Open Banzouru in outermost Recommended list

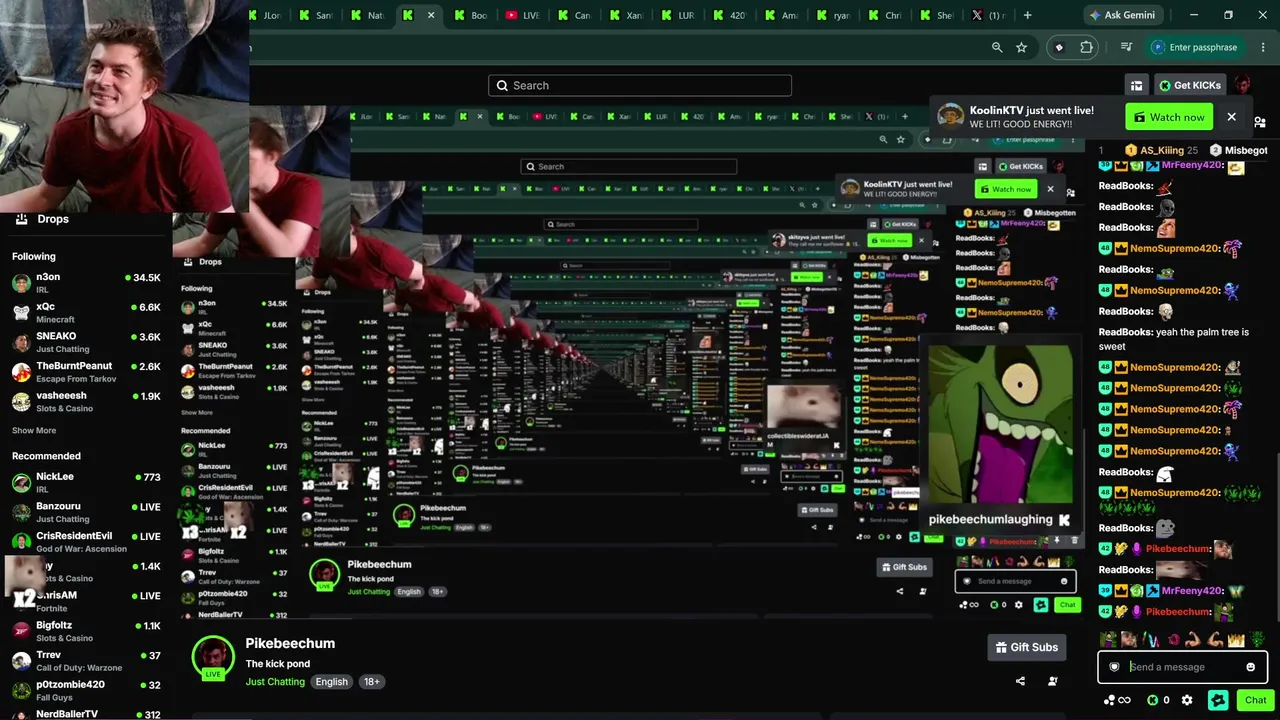pos(86,512)
